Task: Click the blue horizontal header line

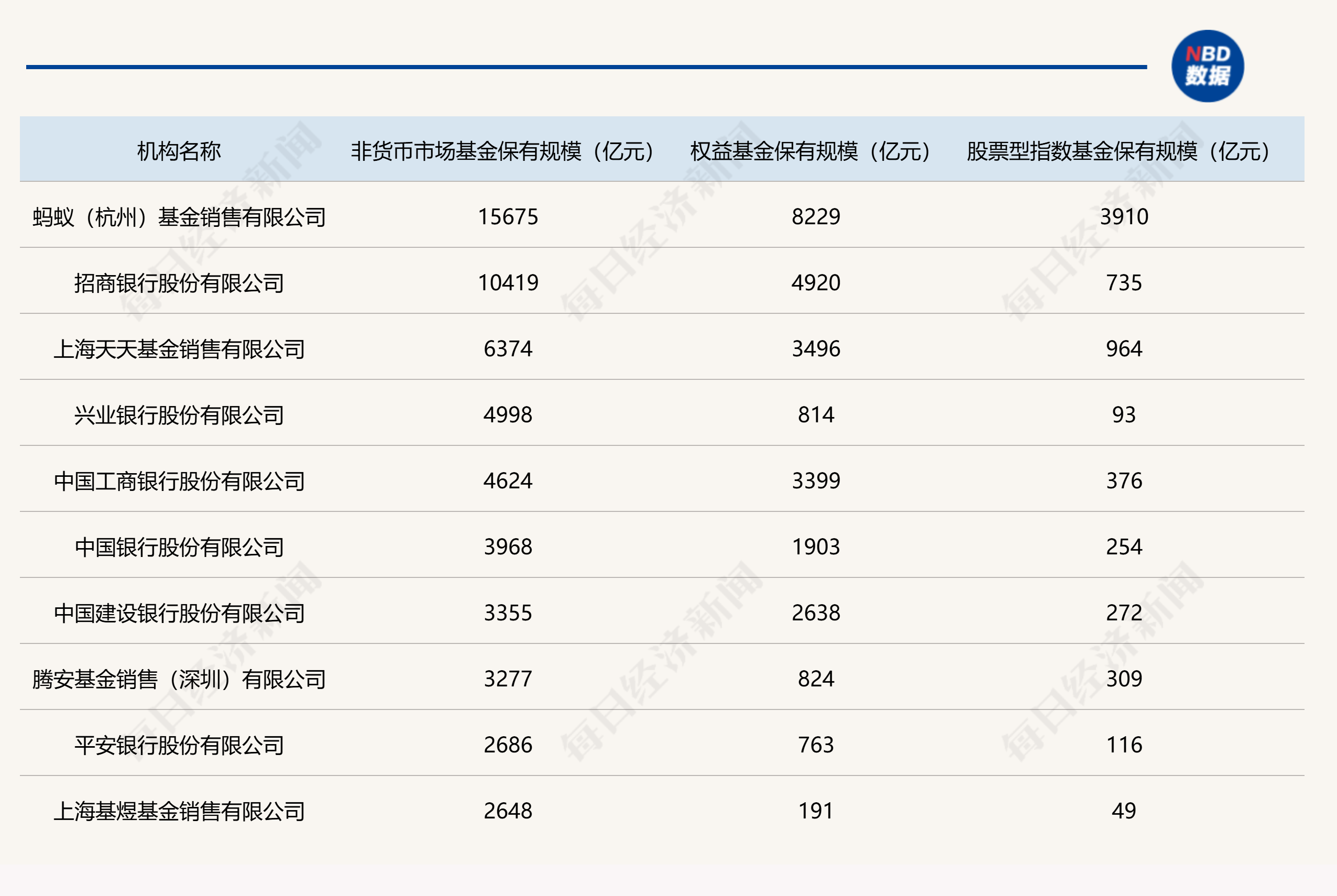Action: coord(586,67)
